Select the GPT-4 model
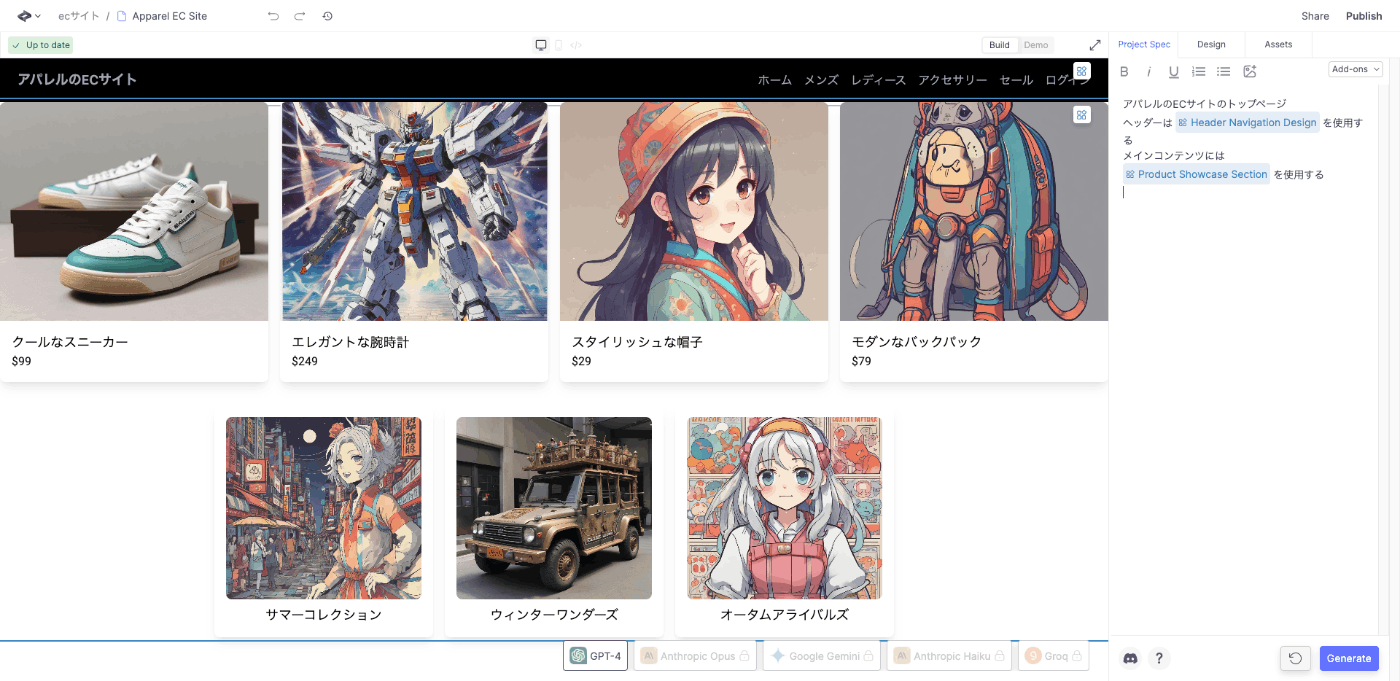The width and height of the screenshot is (1400, 681). [x=595, y=656]
